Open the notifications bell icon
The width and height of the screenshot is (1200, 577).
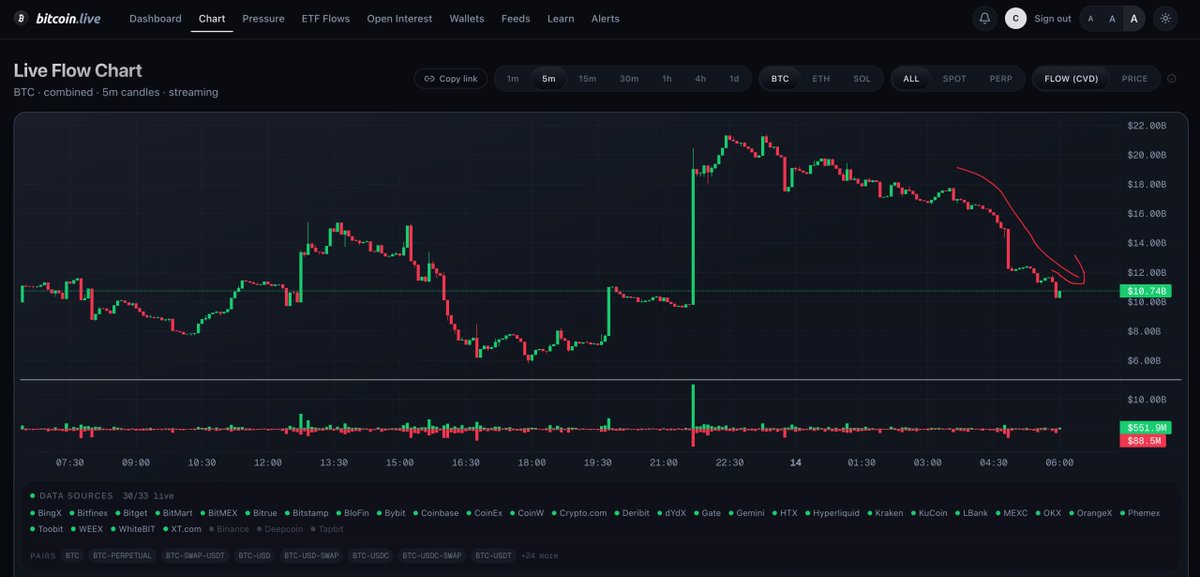[985, 18]
